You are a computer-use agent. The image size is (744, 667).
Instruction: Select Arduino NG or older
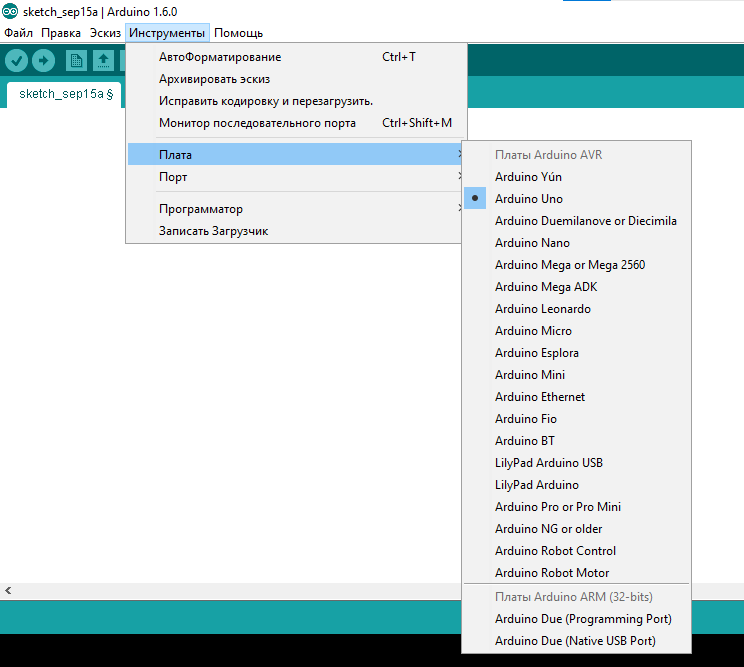[x=577, y=529]
